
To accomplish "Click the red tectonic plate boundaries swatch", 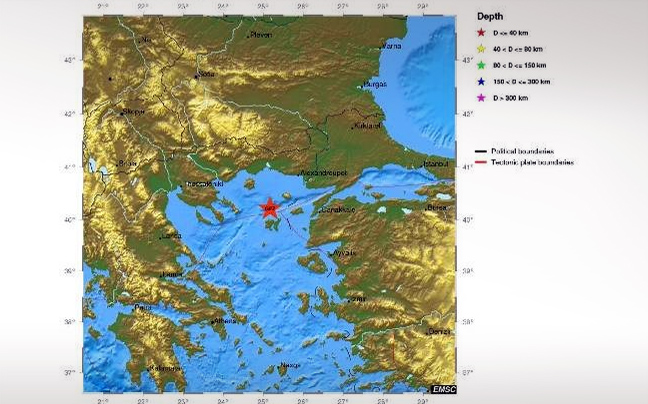I will [481, 160].
